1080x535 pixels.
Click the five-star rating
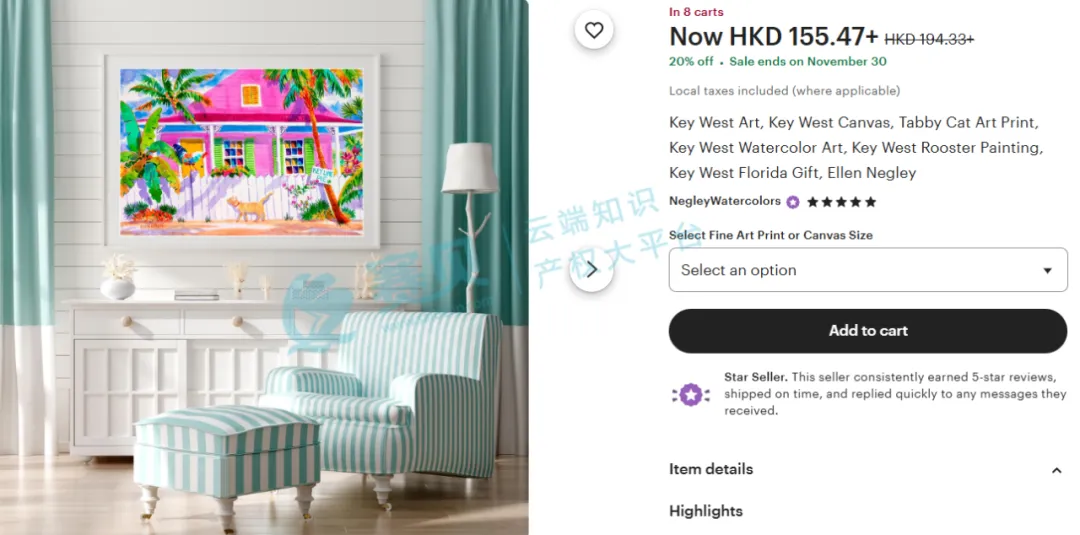[842, 202]
